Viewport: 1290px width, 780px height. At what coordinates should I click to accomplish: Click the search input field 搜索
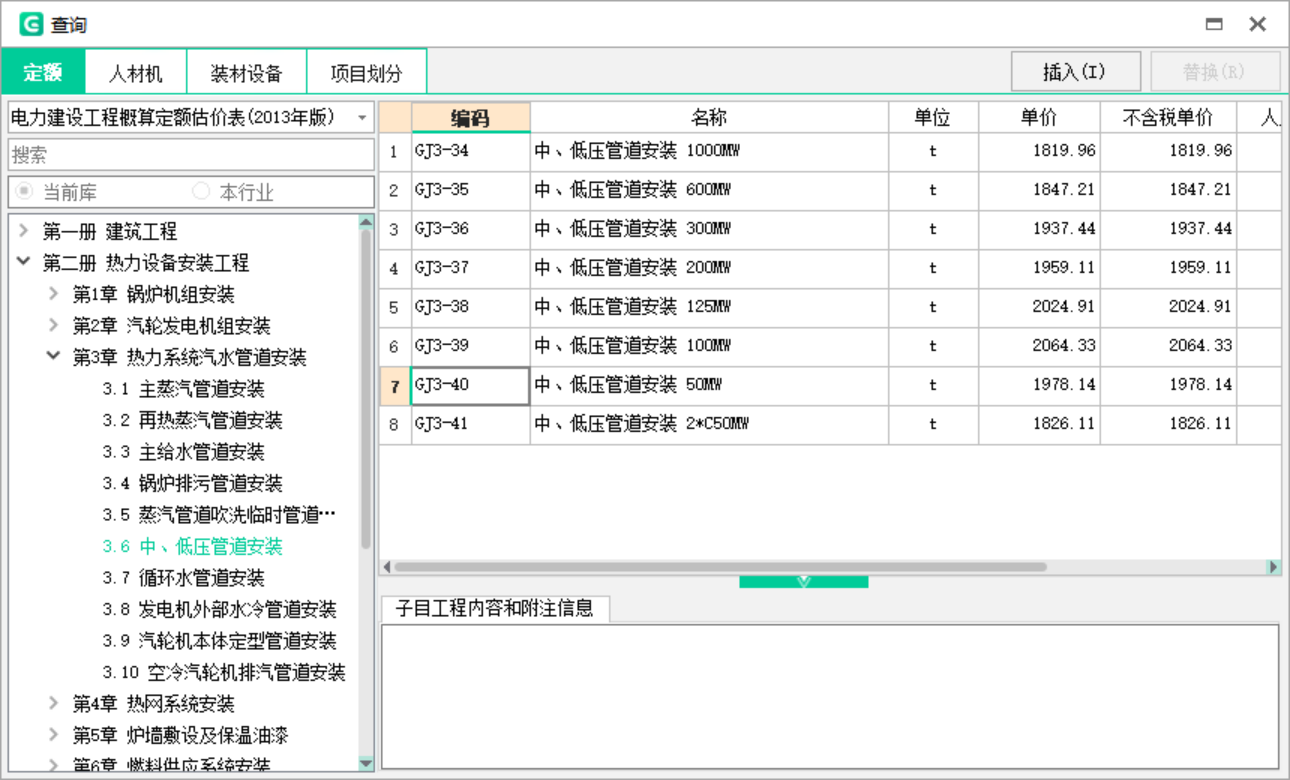point(191,155)
